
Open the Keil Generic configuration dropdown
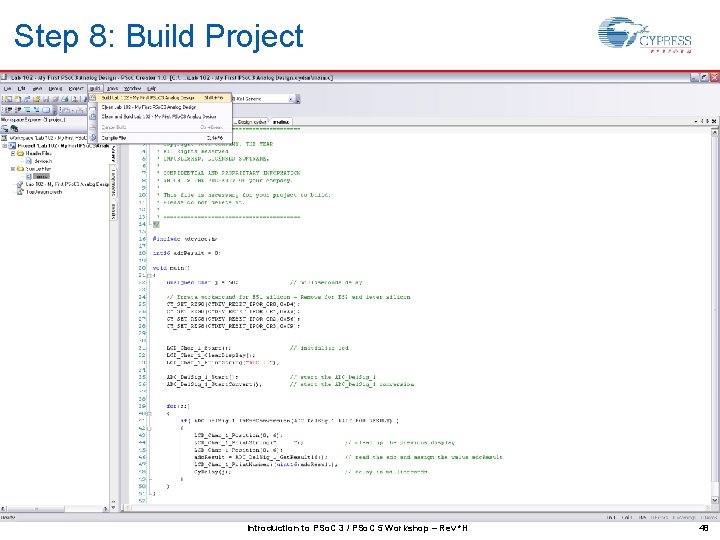coord(290,99)
